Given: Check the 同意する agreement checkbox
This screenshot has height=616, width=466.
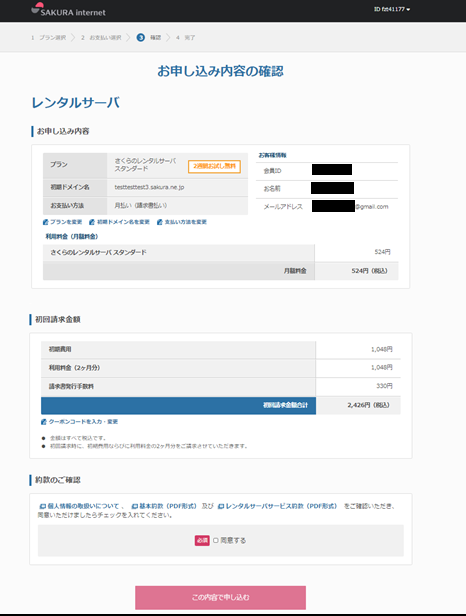Looking at the screenshot, I should (x=216, y=541).
